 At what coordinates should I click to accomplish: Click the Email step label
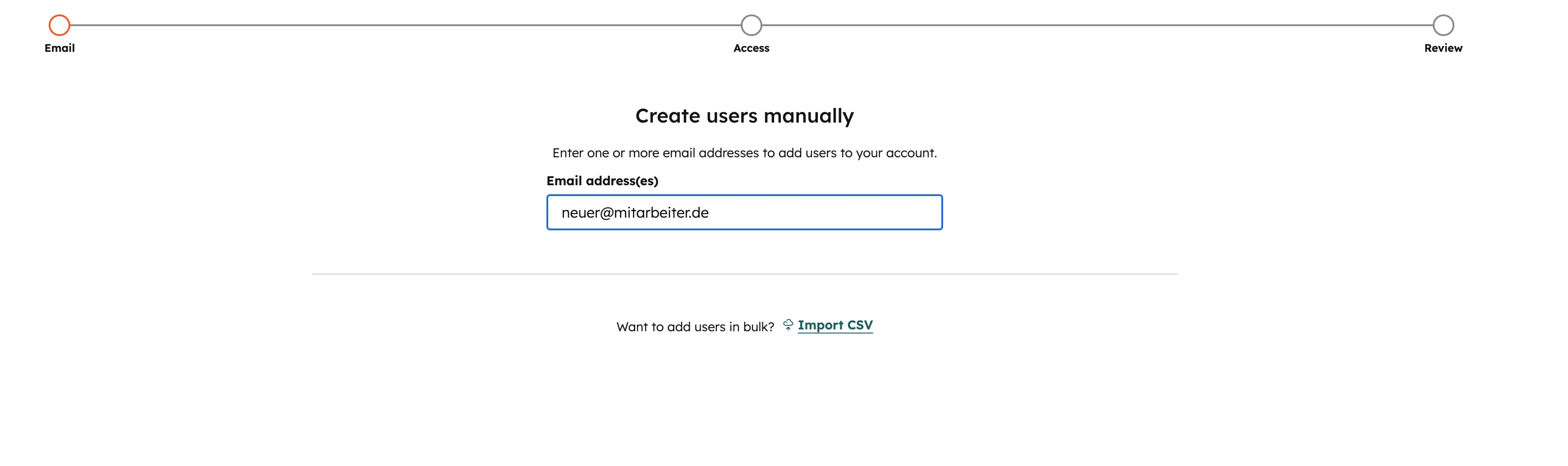pos(59,47)
